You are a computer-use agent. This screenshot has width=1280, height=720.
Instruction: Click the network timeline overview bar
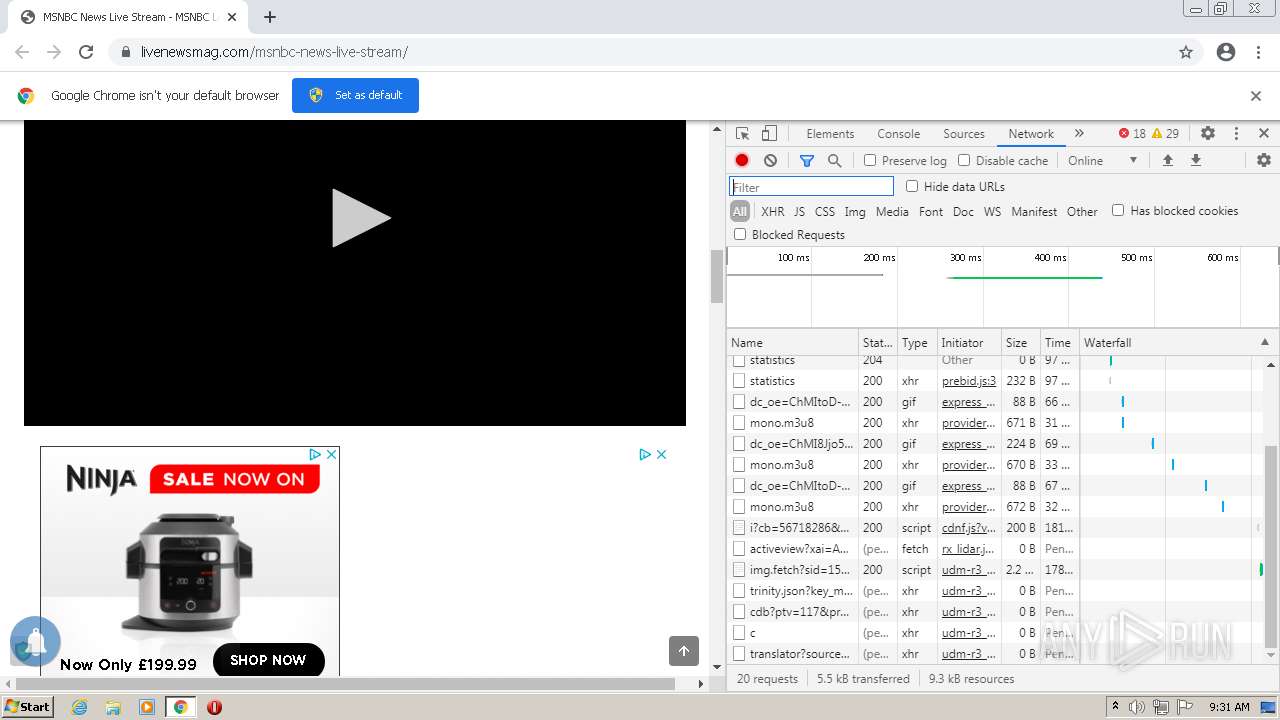(x=1003, y=287)
